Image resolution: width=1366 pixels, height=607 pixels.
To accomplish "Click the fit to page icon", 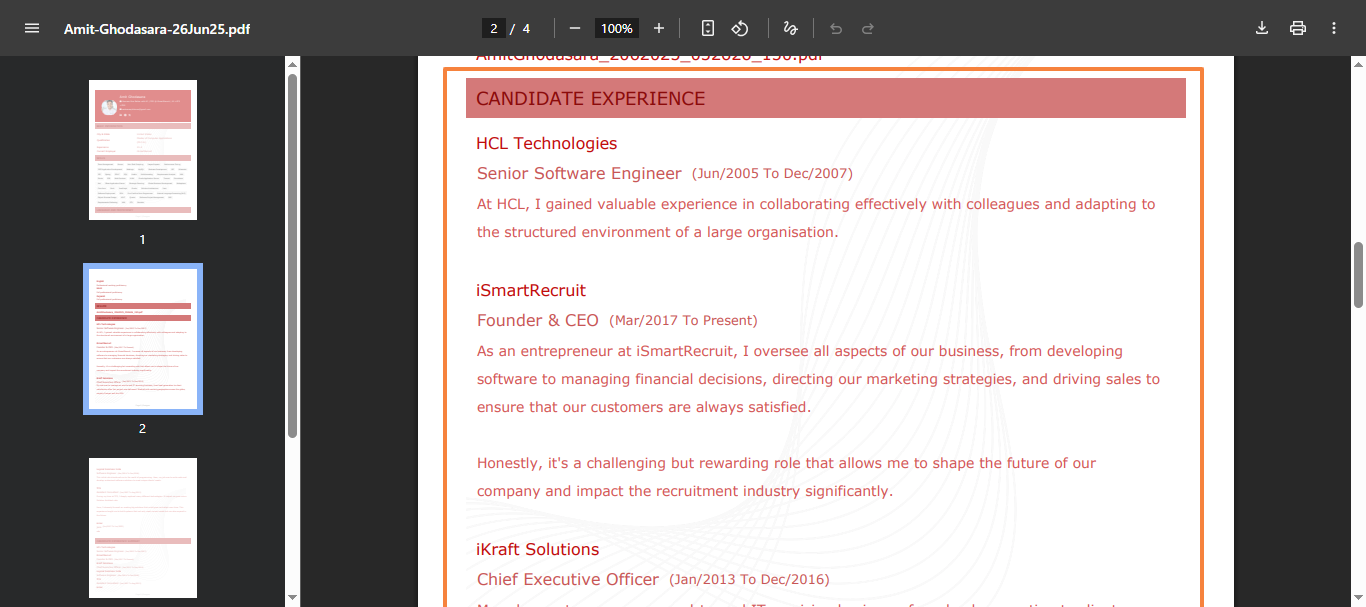I will click(x=708, y=28).
